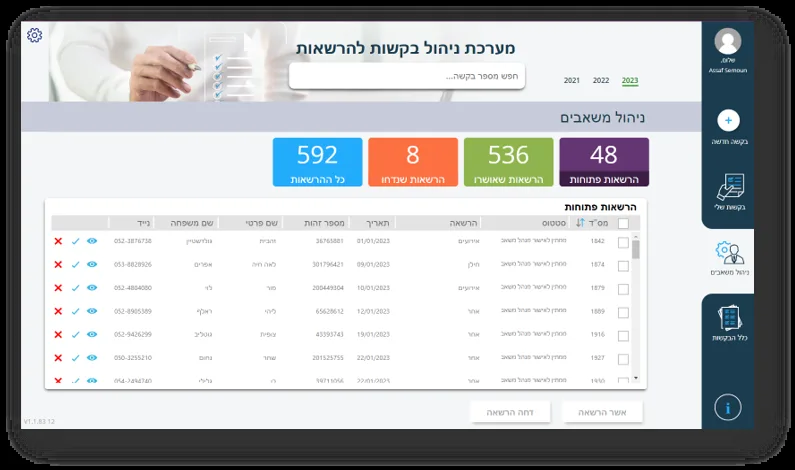Image resolution: width=795 pixels, height=470 pixels.
Task: Check the checkbox for request 1874
Action: tap(624, 266)
